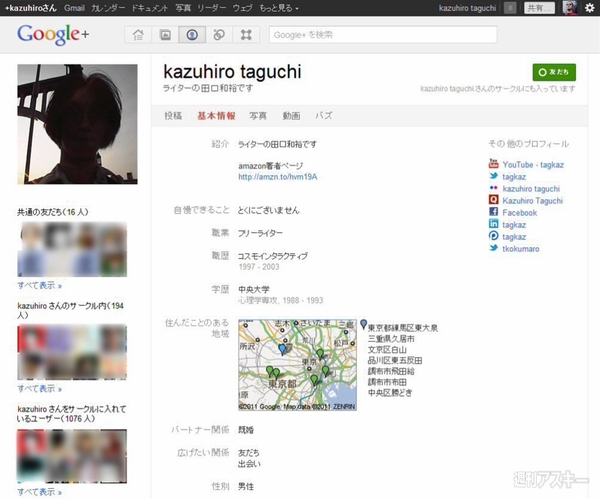Click the account avatar in top bar

click(570, 8)
